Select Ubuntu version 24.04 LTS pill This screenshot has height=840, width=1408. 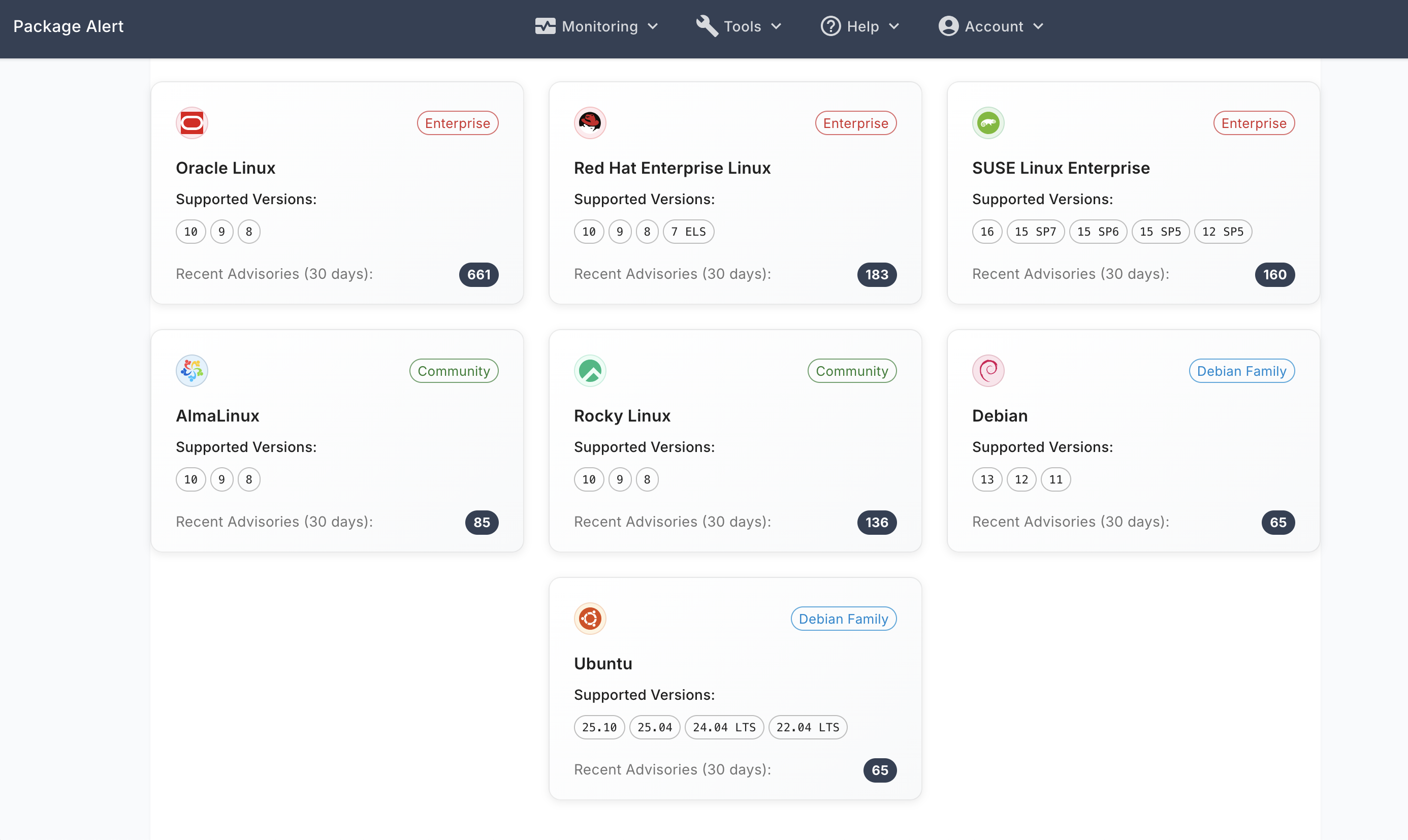coord(724,727)
